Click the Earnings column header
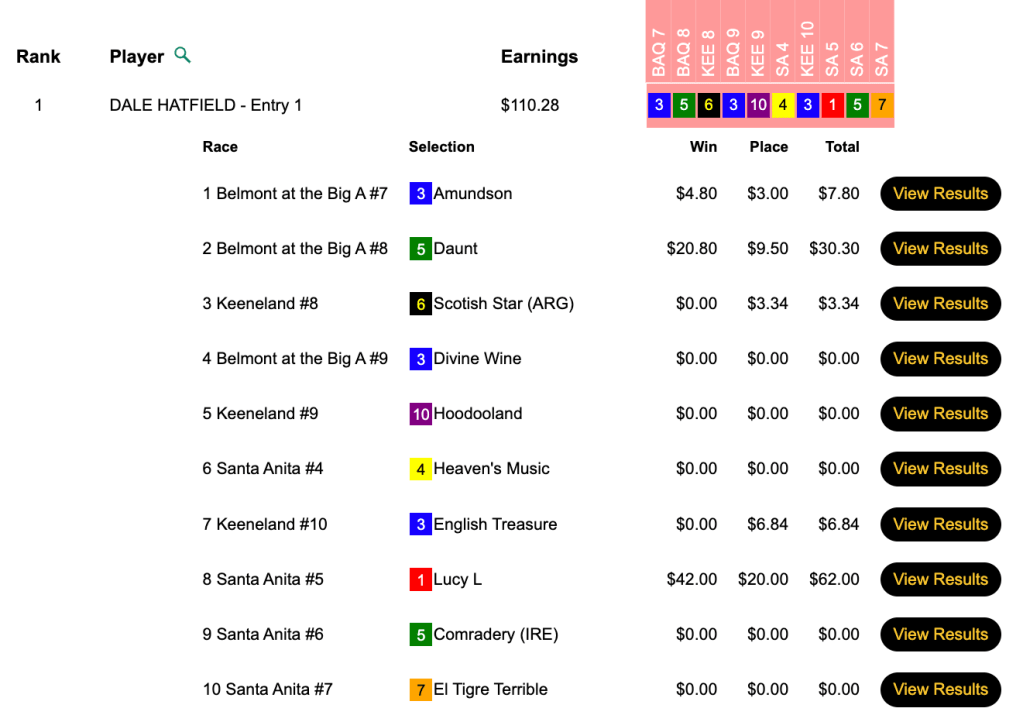1023x715 pixels. pyautogui.click(x=539, y=57)
